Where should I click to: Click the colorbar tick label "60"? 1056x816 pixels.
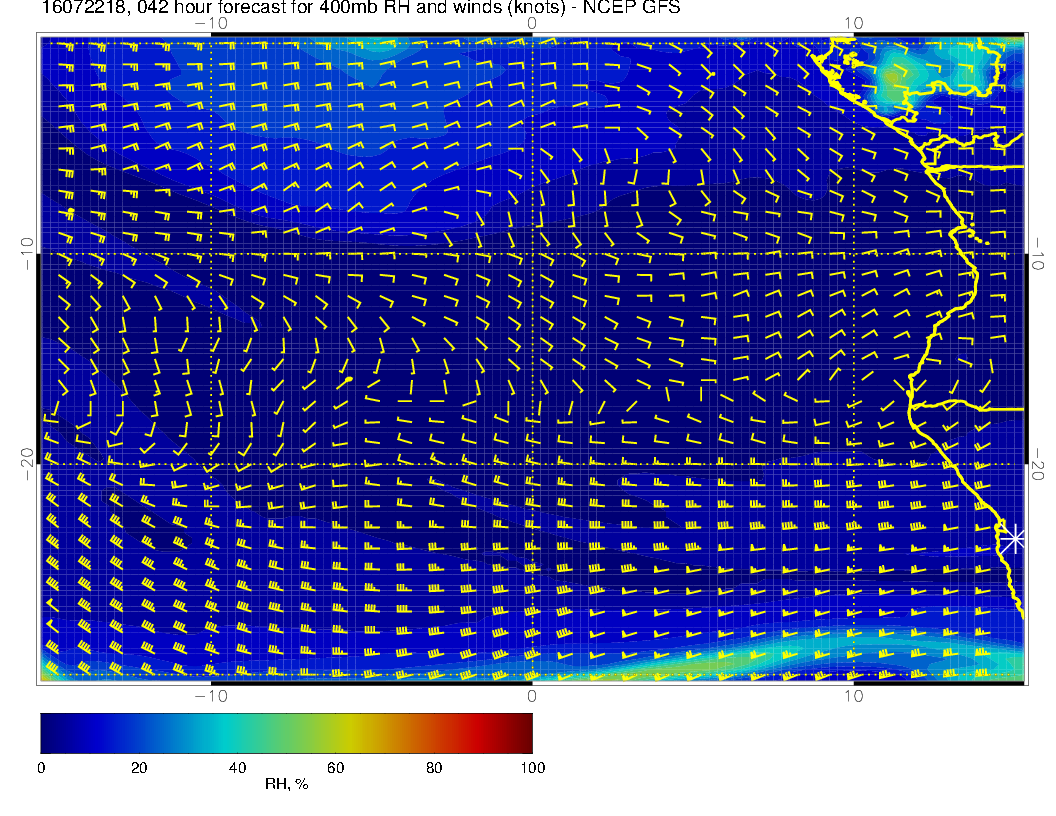pyautogui.click(x=336, y=768)
